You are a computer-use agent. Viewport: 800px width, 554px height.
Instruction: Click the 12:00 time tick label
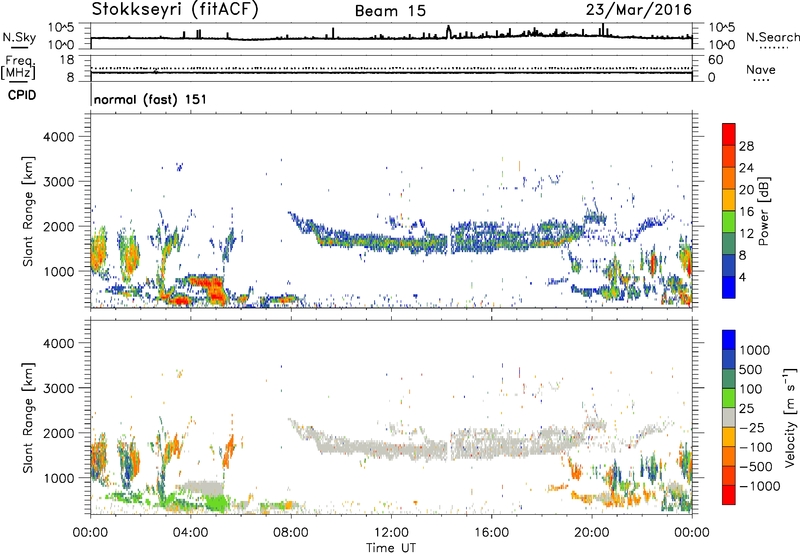[391, 533]
